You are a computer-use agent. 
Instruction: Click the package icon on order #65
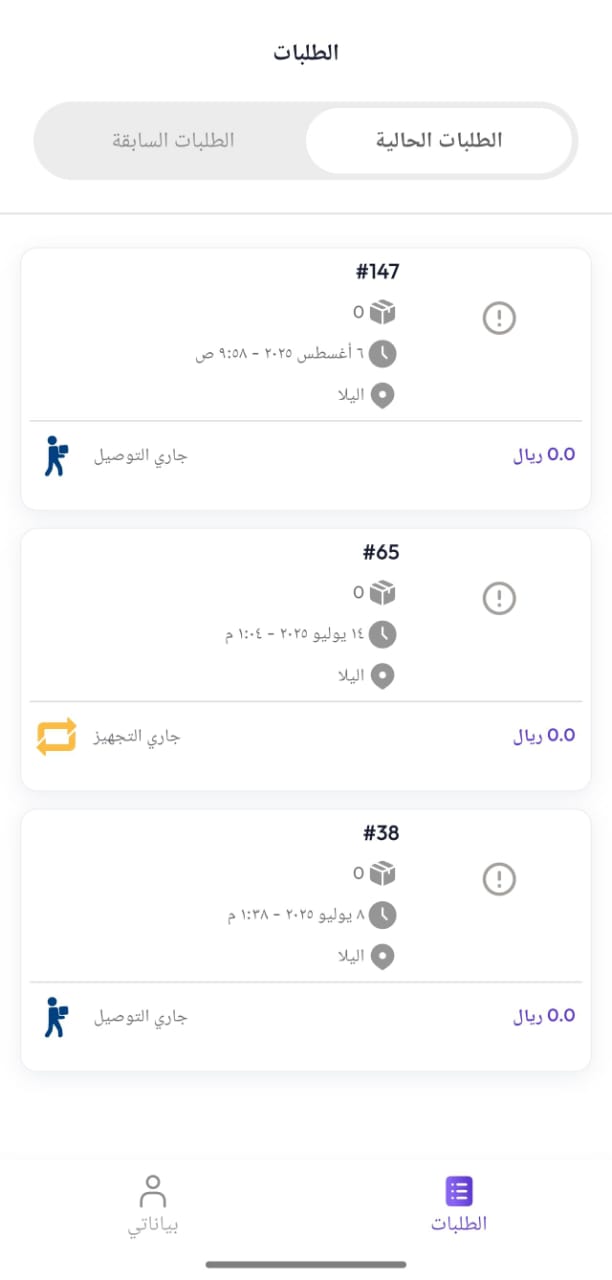pos(383,593)
